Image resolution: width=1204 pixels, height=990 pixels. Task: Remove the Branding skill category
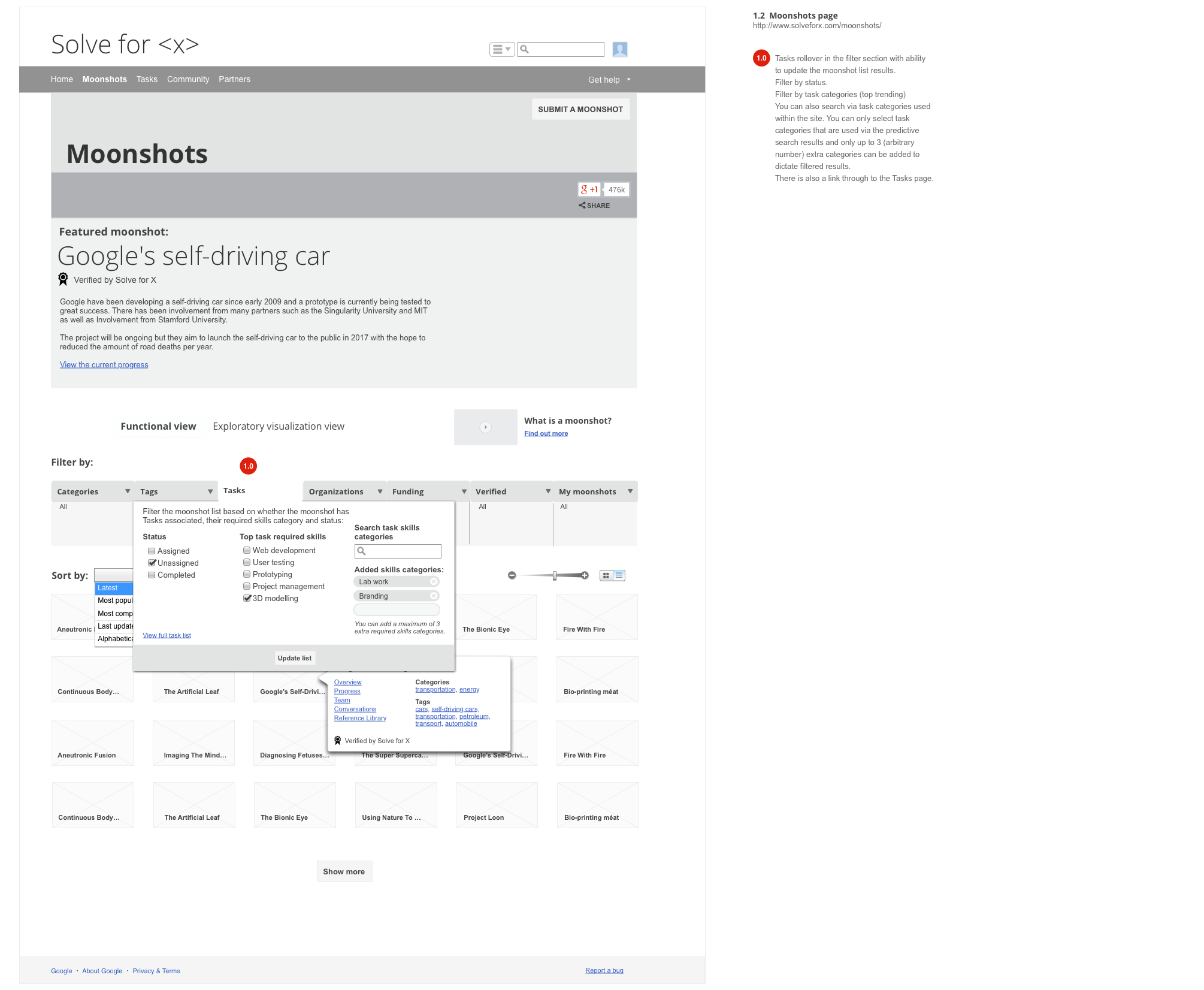click(434, 596)
